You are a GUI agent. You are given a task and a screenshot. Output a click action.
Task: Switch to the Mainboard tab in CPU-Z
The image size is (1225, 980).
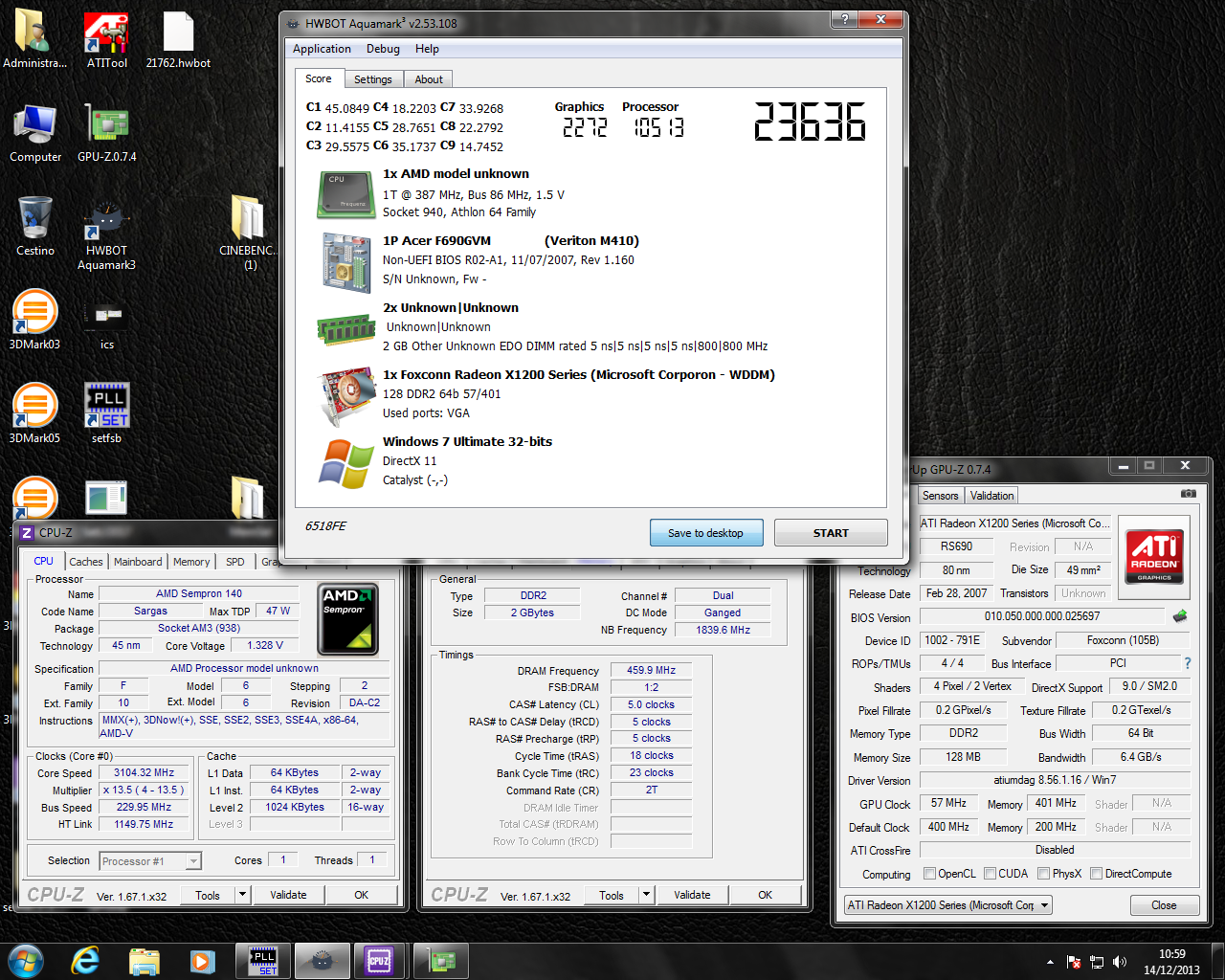138,562
